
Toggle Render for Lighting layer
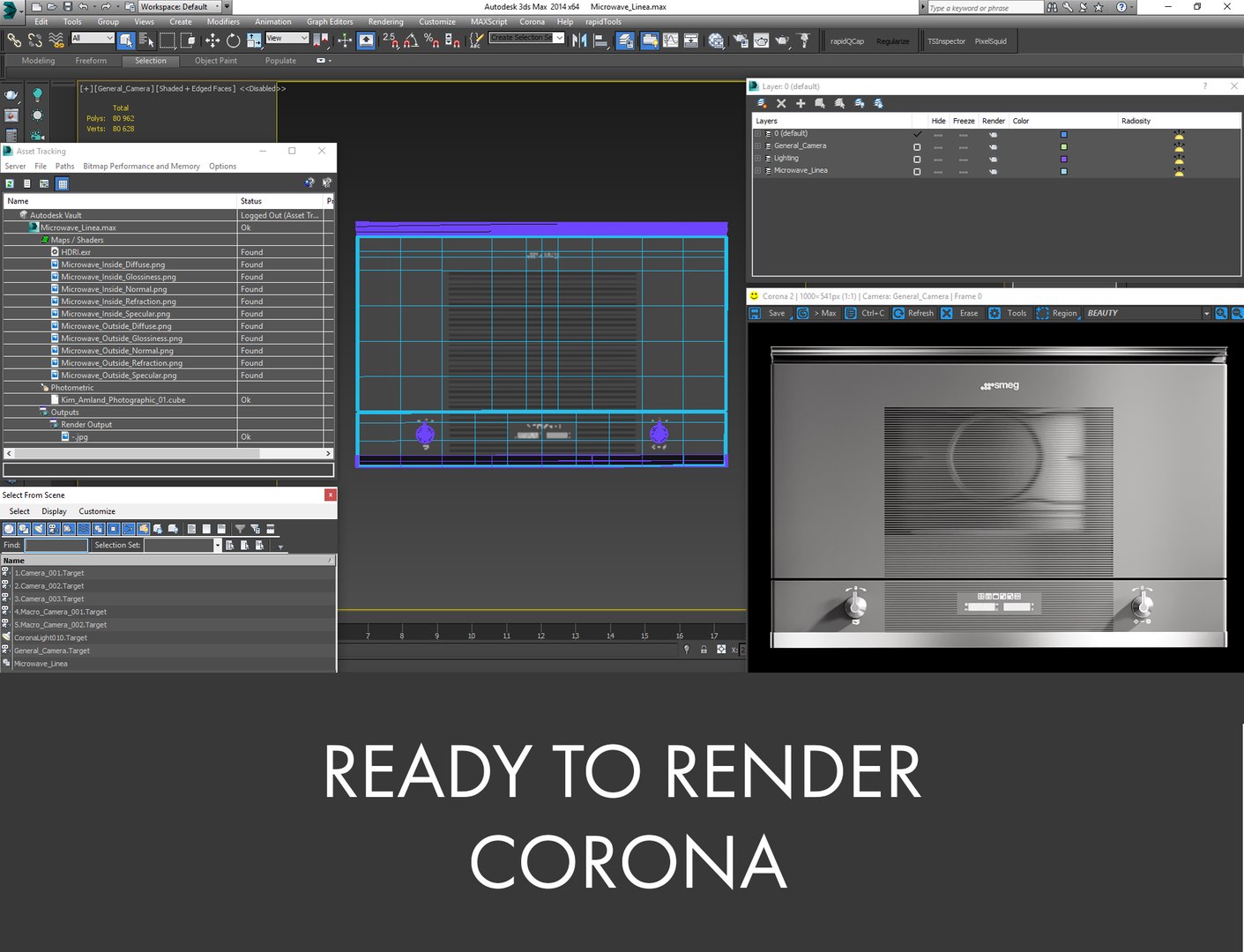pos(993,159)
